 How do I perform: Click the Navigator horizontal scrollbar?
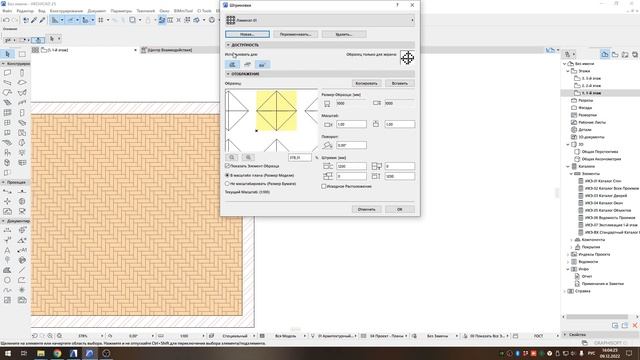(x=597, y=317)
